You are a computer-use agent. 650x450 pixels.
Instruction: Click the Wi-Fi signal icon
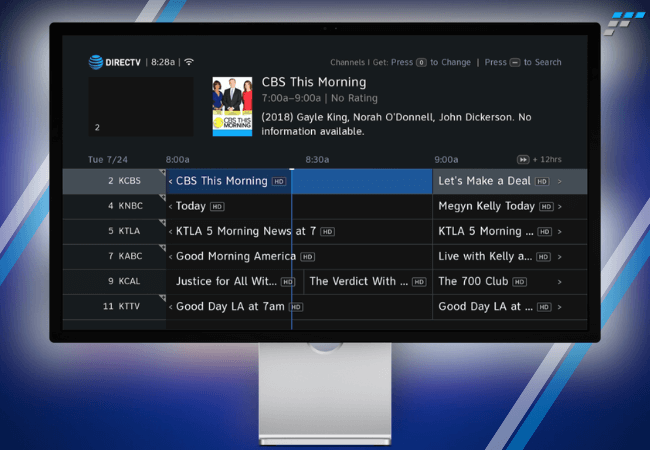(x=189, y=62)
